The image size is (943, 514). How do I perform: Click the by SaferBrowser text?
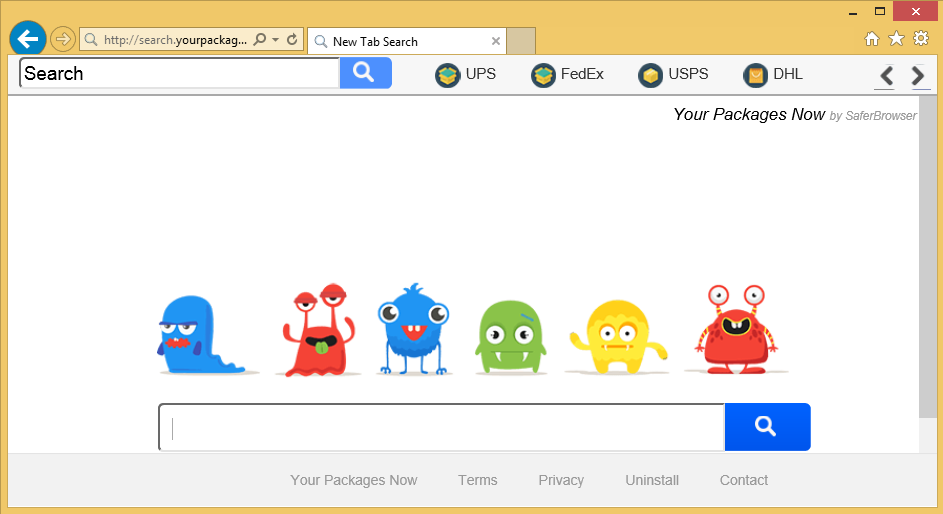tap(873, 115)
